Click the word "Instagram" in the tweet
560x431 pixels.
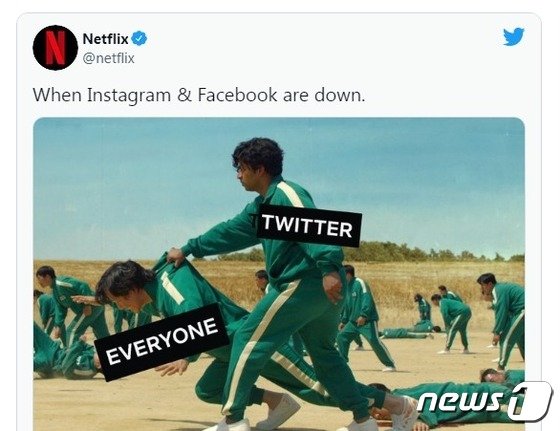(x=129, y=96)
